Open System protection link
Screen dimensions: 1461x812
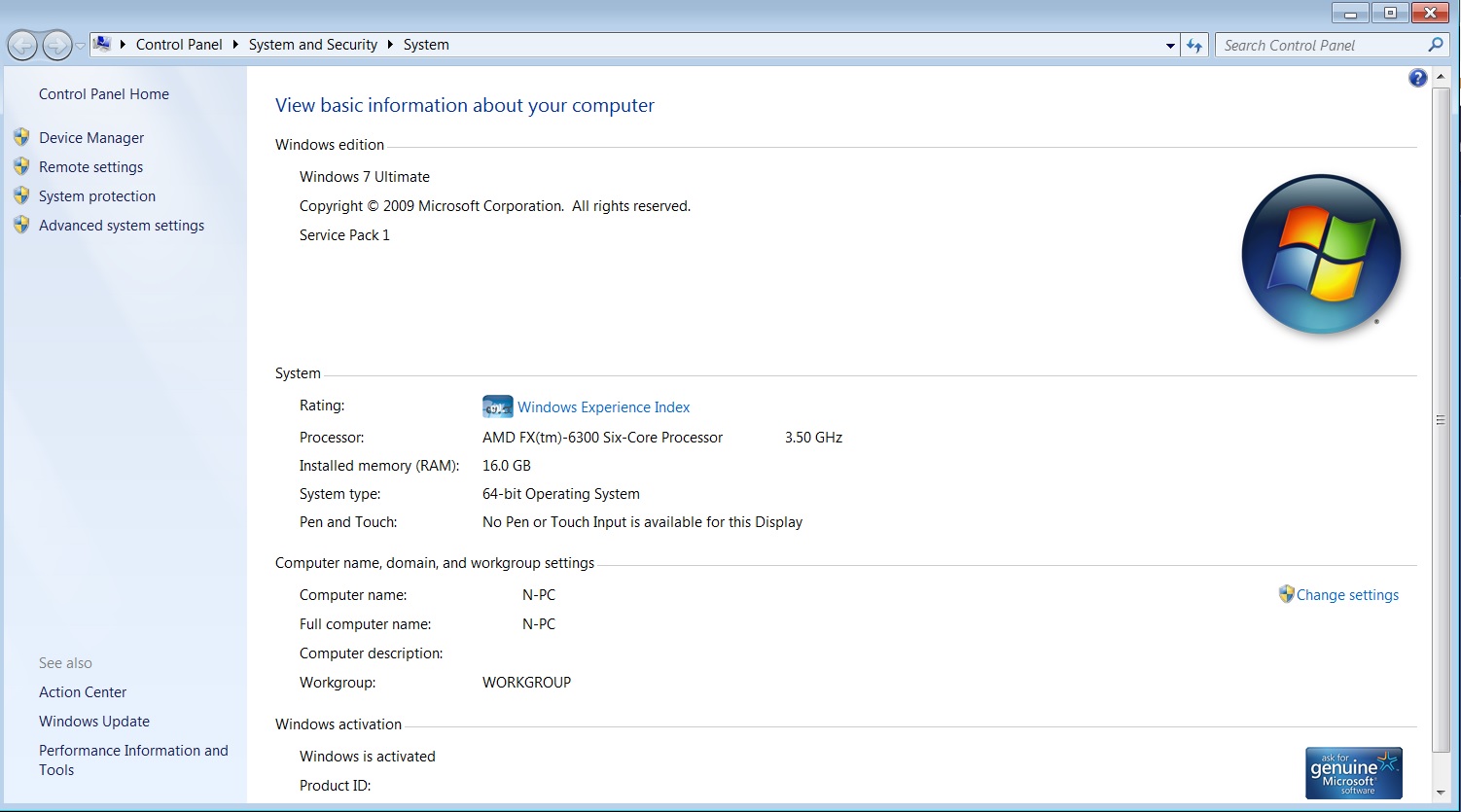(x=97, y=196)
